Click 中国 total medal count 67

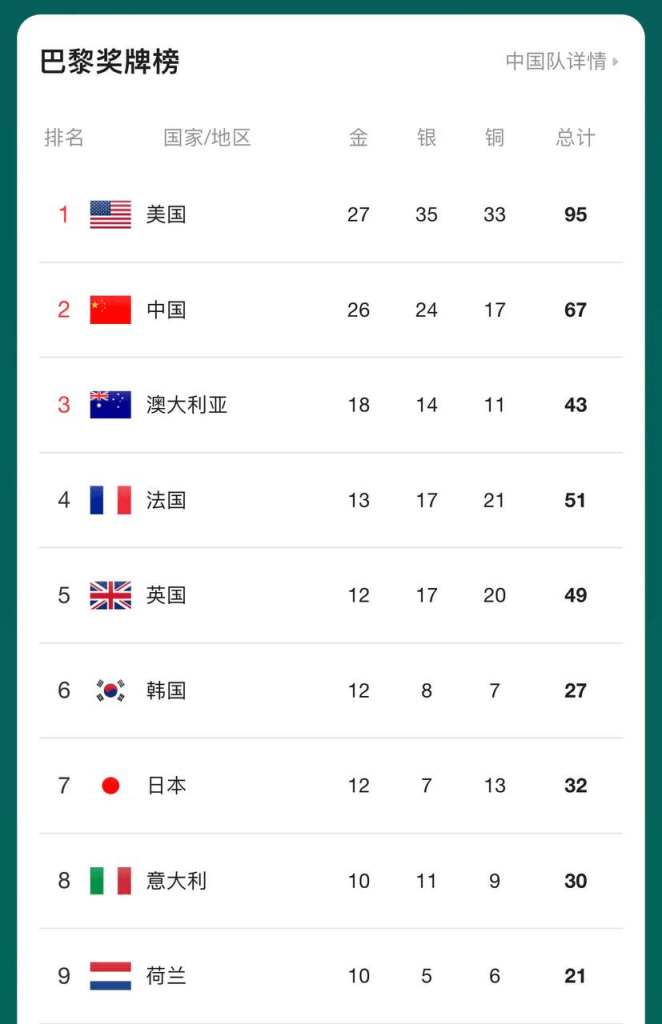pos(575,310)
